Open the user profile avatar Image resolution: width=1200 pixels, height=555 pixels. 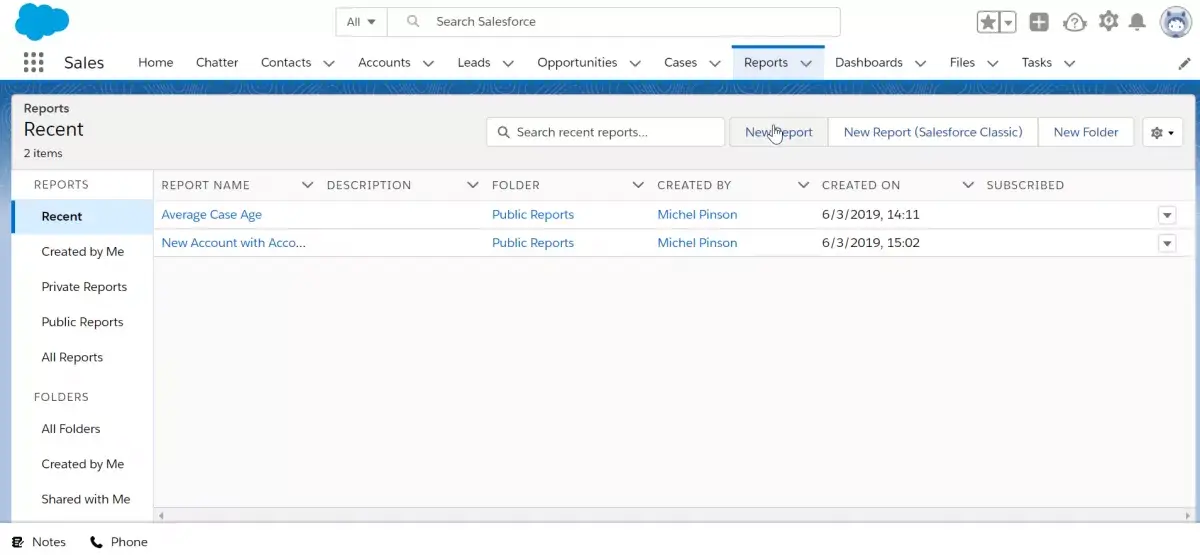click(x=1175, y=22)
